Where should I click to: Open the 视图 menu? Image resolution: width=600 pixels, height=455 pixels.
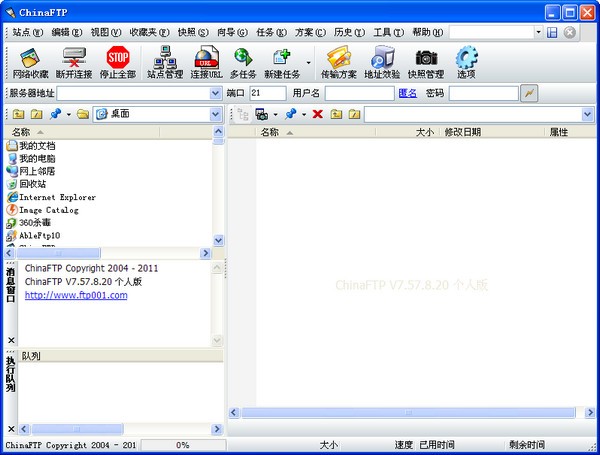tap(106, 33)
